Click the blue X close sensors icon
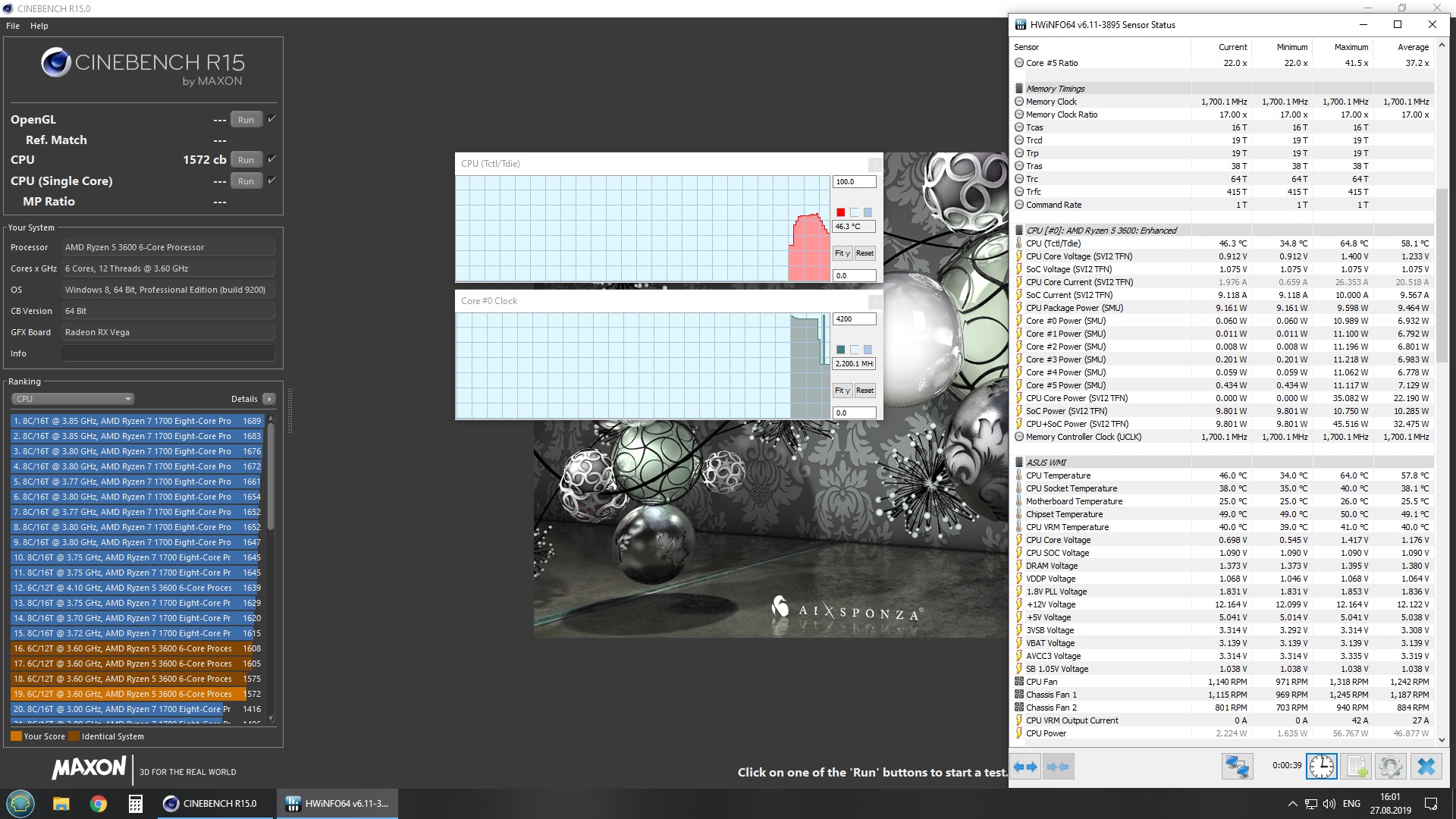The image size is (1456, 819). click(x=1426, y=767)
